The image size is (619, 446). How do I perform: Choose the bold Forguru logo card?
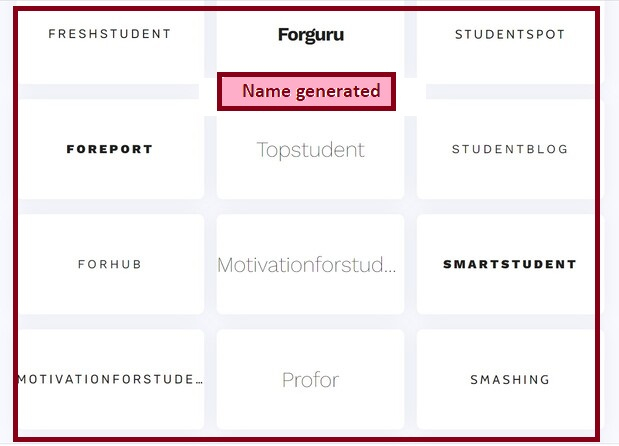pyautogui.click(x=310, y=50)
